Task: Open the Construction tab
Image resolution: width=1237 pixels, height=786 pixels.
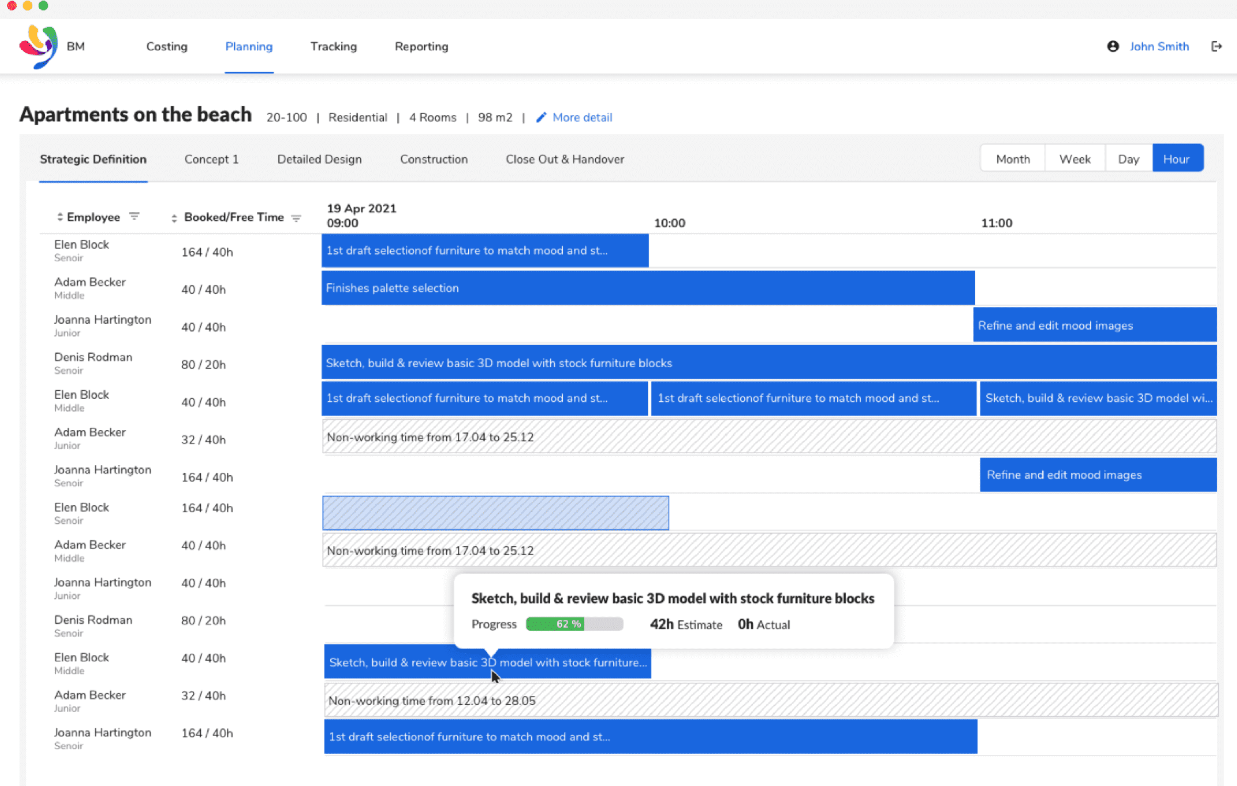Action: coord(434,159)
